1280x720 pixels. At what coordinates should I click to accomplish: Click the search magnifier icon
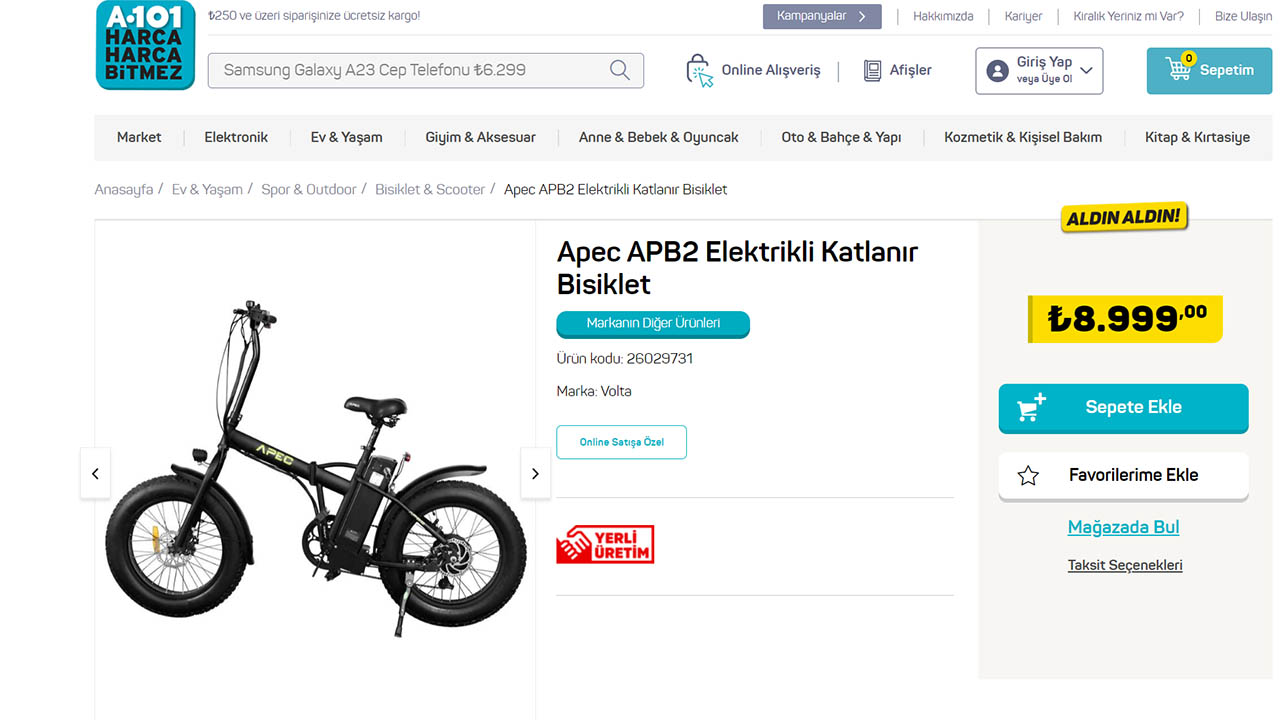(x=620, y=70)
